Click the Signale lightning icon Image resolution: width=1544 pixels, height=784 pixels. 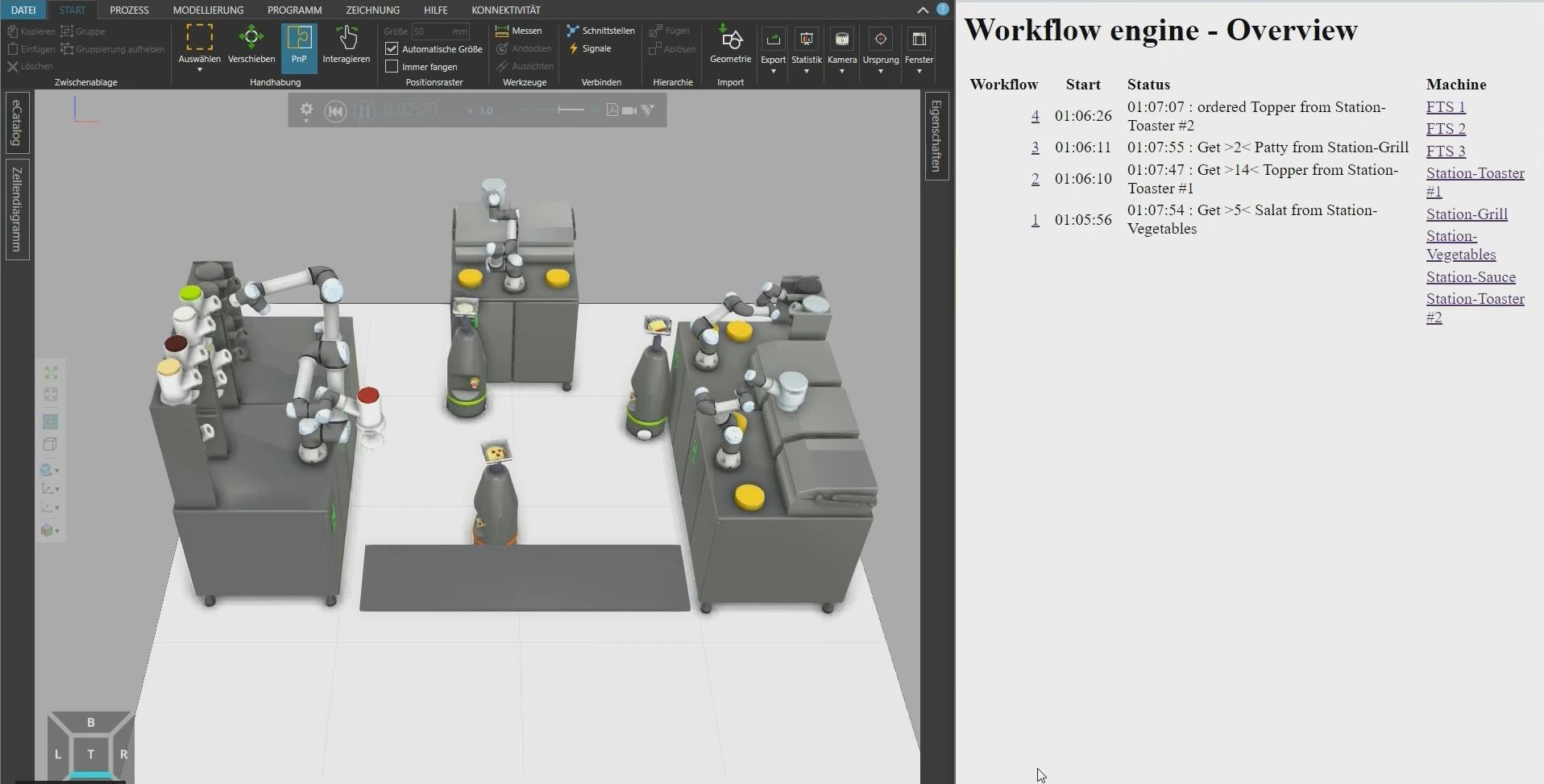pos(574,48)
